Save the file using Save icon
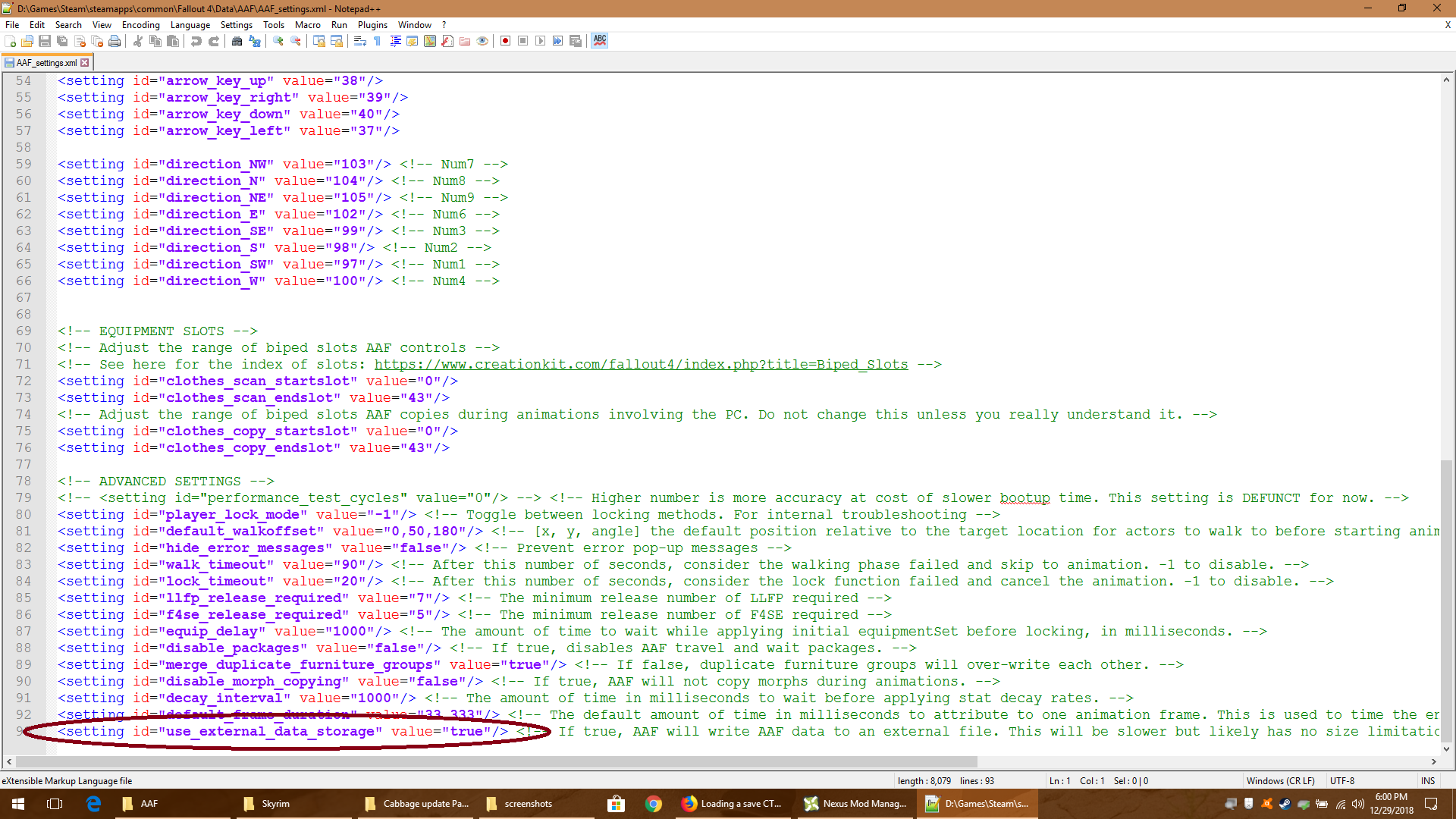 [45, 41]
